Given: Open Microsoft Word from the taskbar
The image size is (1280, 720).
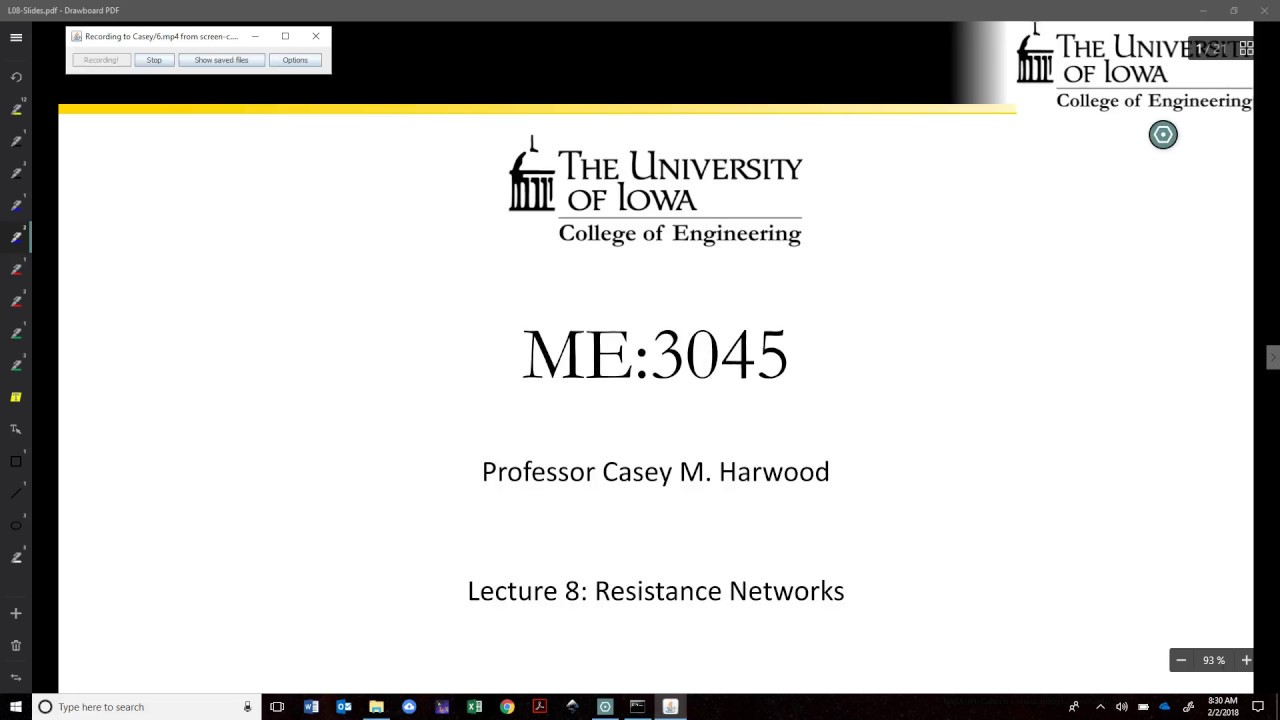Looking at the screenshot, I should pos(311,707).
